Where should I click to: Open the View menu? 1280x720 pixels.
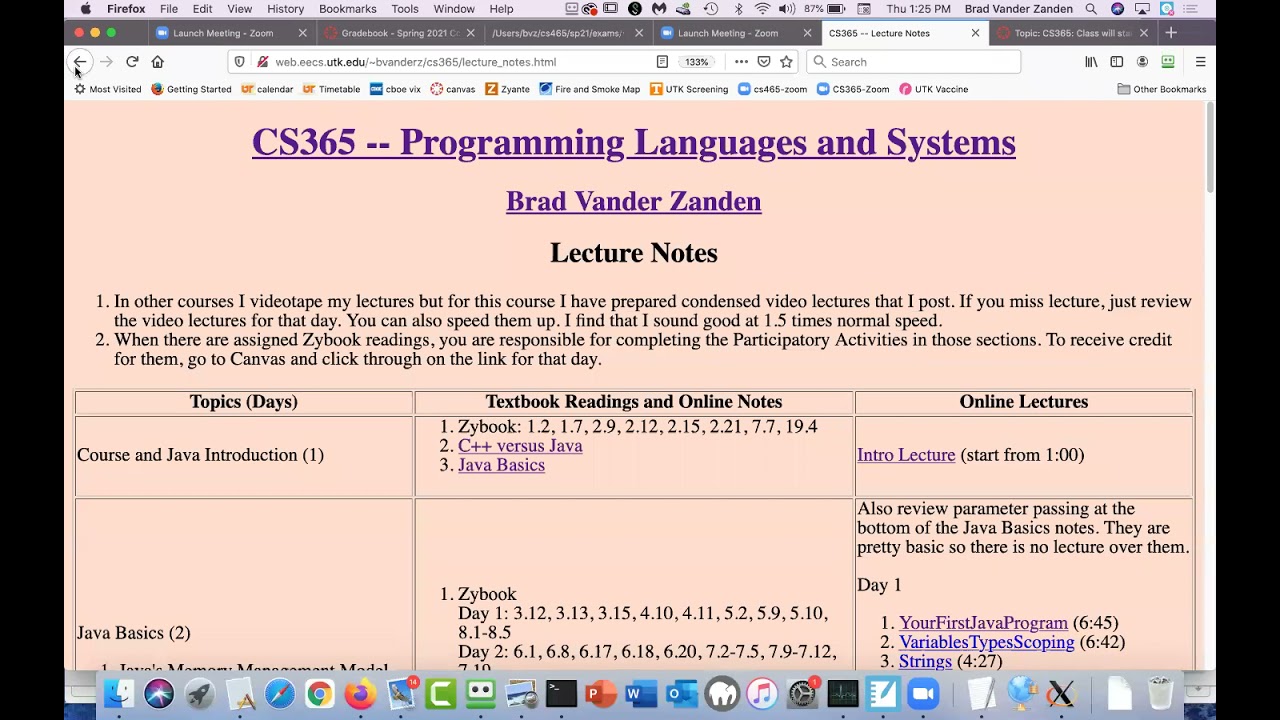[x=240, y=9]
